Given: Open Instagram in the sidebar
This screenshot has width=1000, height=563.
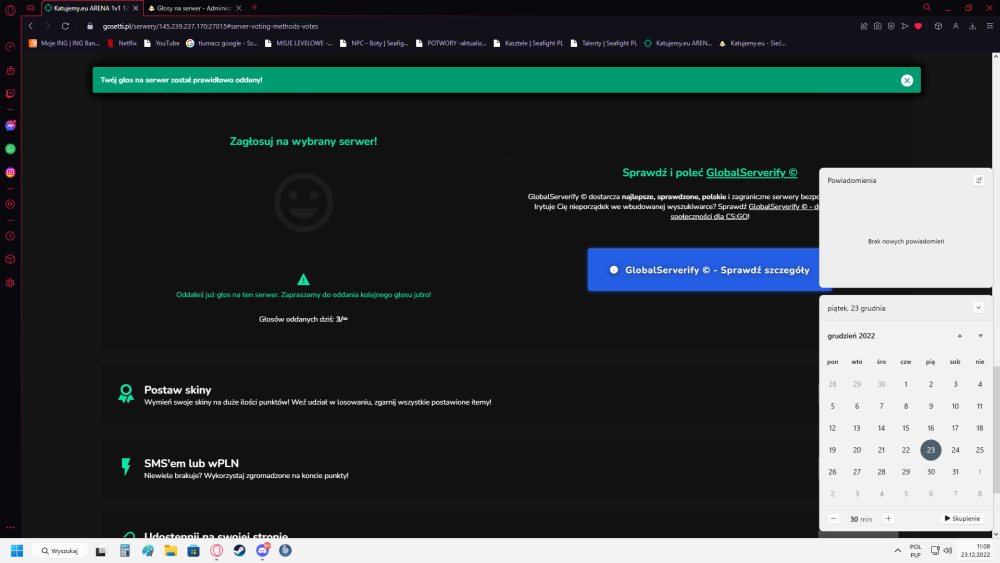Looking at the screenshot, I should coord(10,173).
